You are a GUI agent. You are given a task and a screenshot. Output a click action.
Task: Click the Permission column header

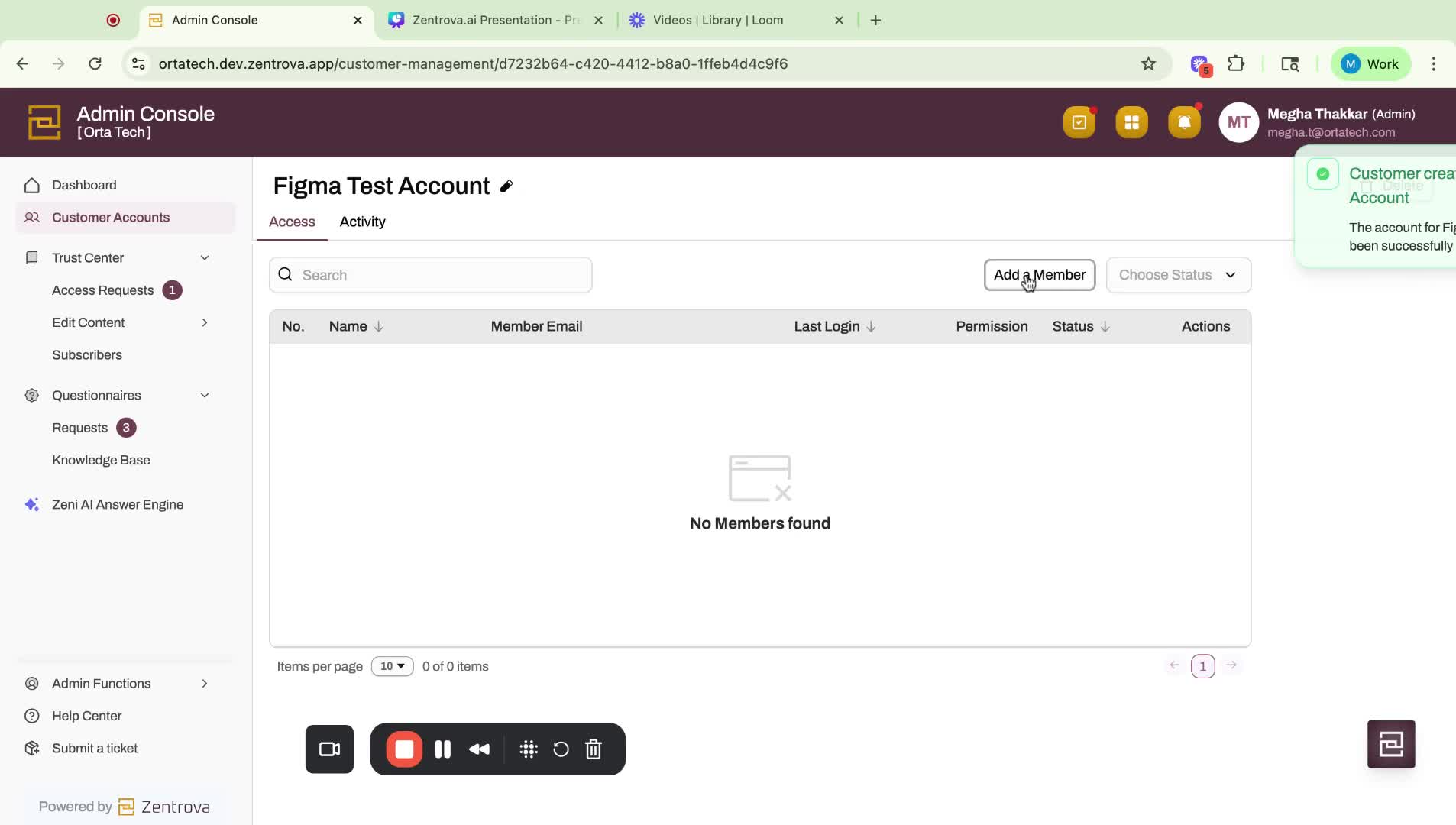(992, 326)
